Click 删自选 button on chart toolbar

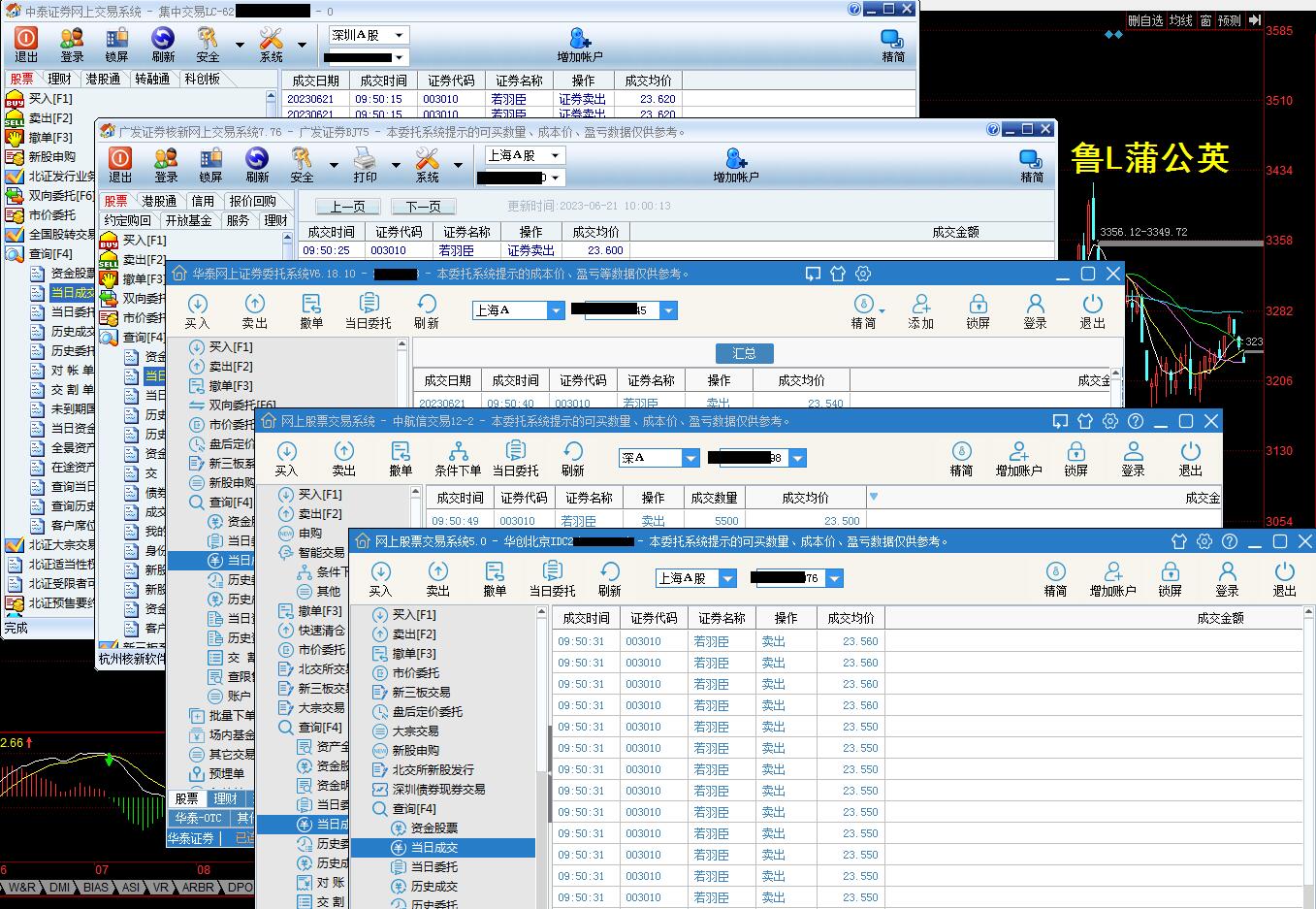(1144, 20)
